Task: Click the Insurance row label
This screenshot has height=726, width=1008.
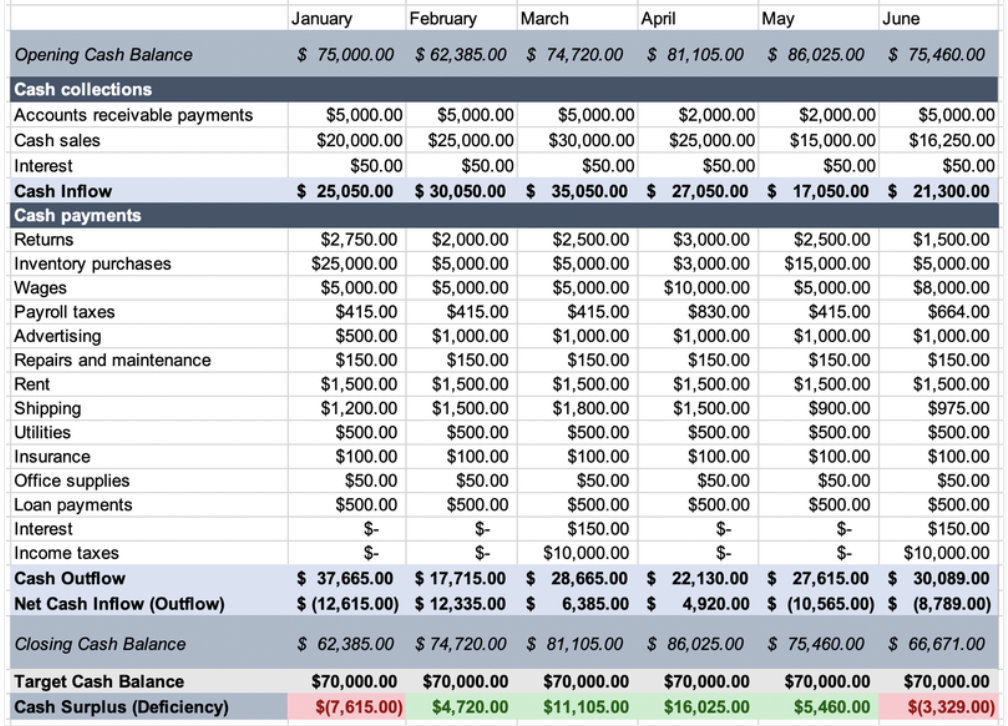Action: 52,457
